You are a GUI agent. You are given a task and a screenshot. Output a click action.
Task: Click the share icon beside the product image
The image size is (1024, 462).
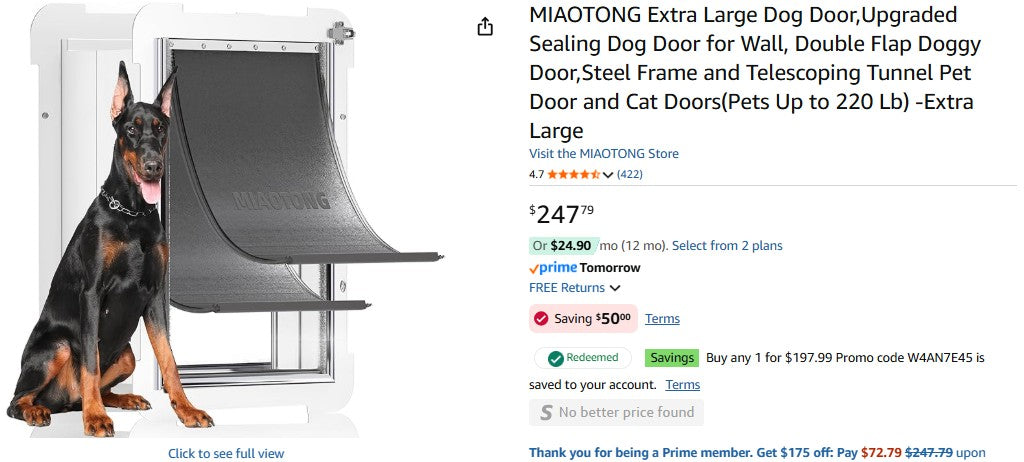tap(485, 27)
